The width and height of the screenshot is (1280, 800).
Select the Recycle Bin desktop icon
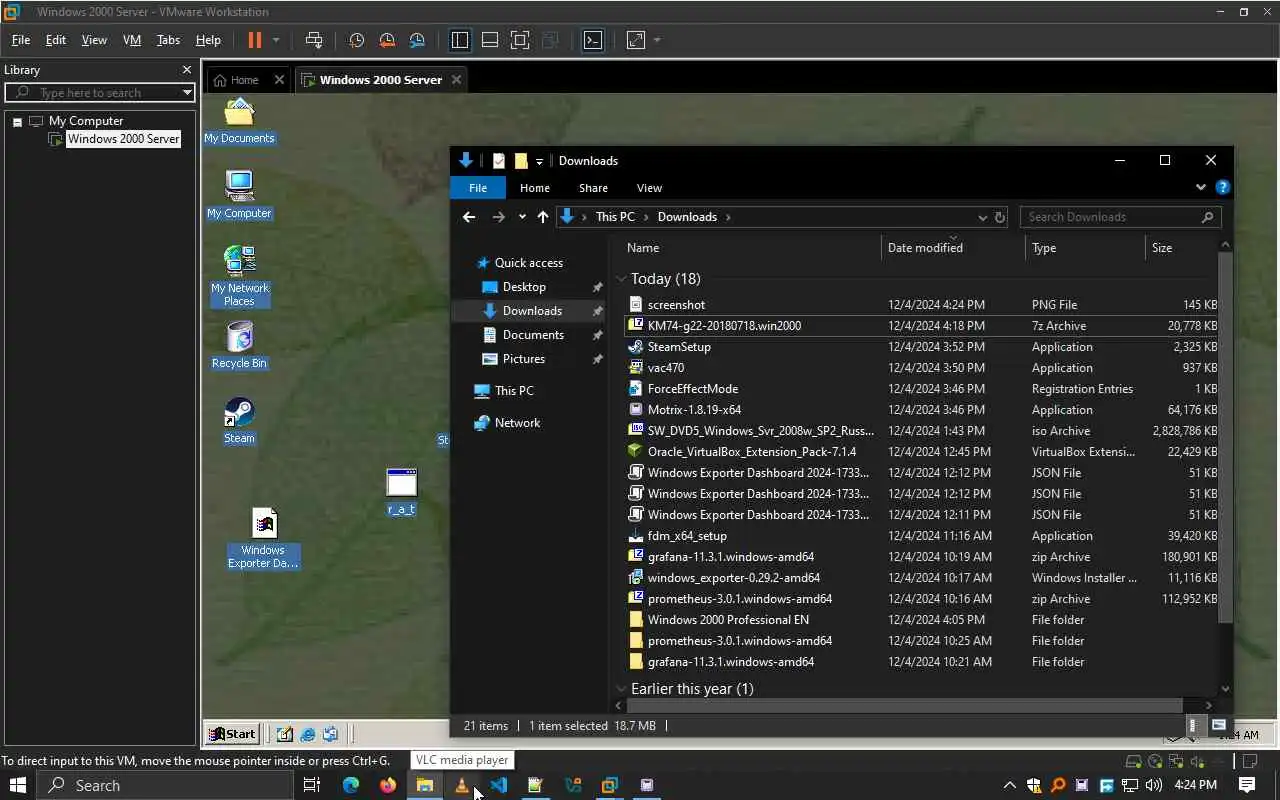(239, 345)
